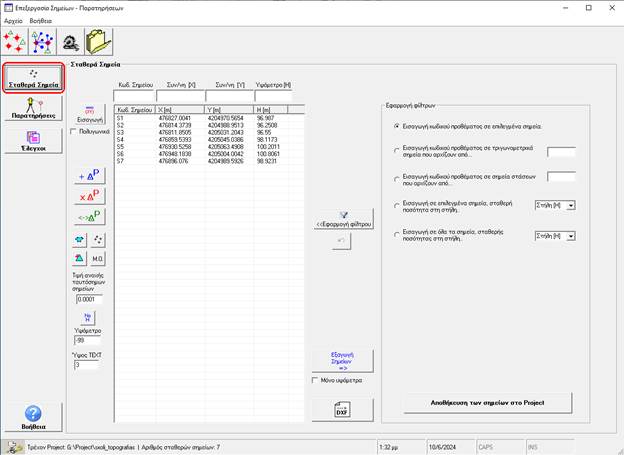Open the Αρχείο menu

click(x=14, y=20)
